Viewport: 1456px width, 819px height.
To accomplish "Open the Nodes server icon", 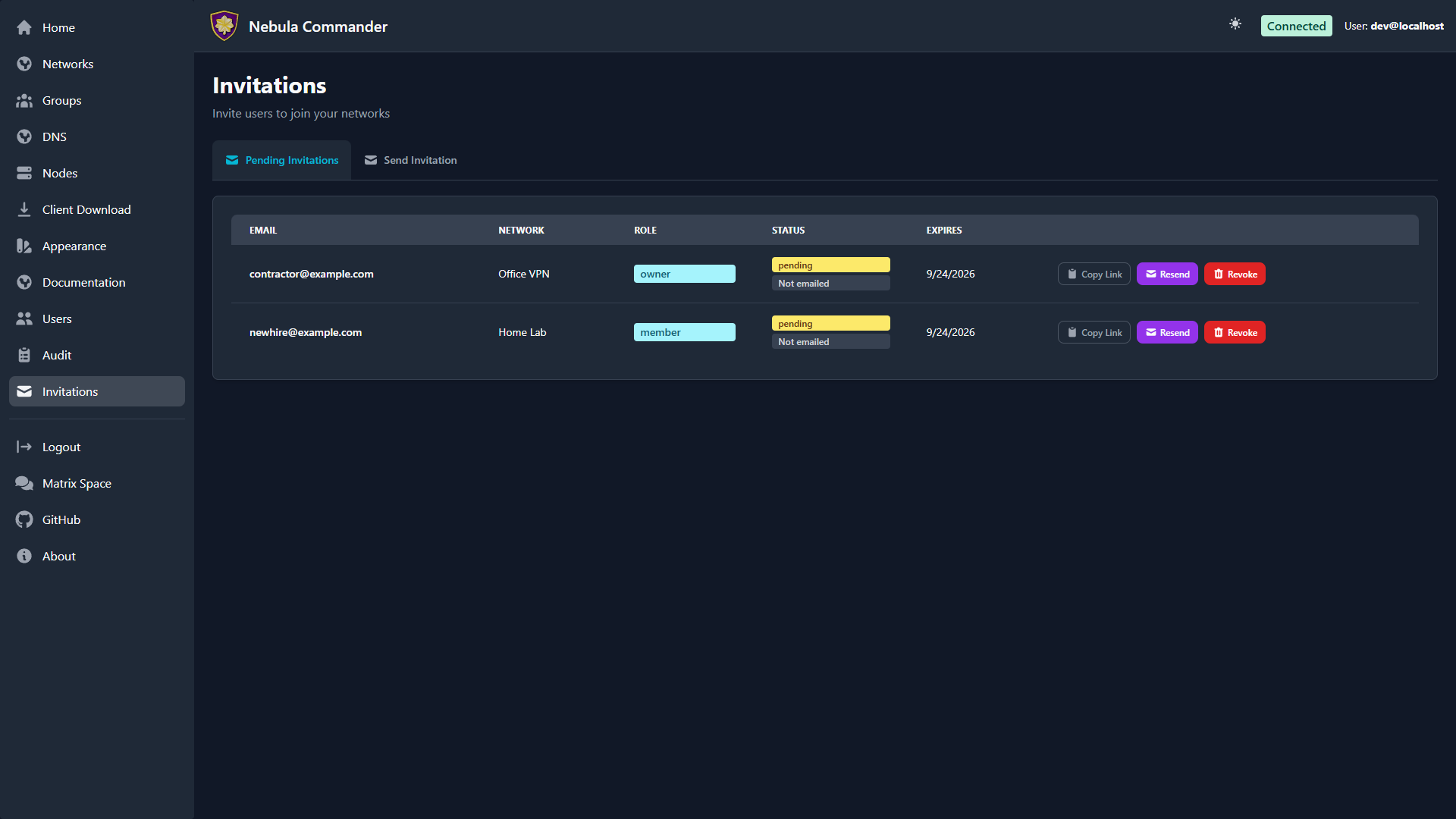I will (24, 173).
